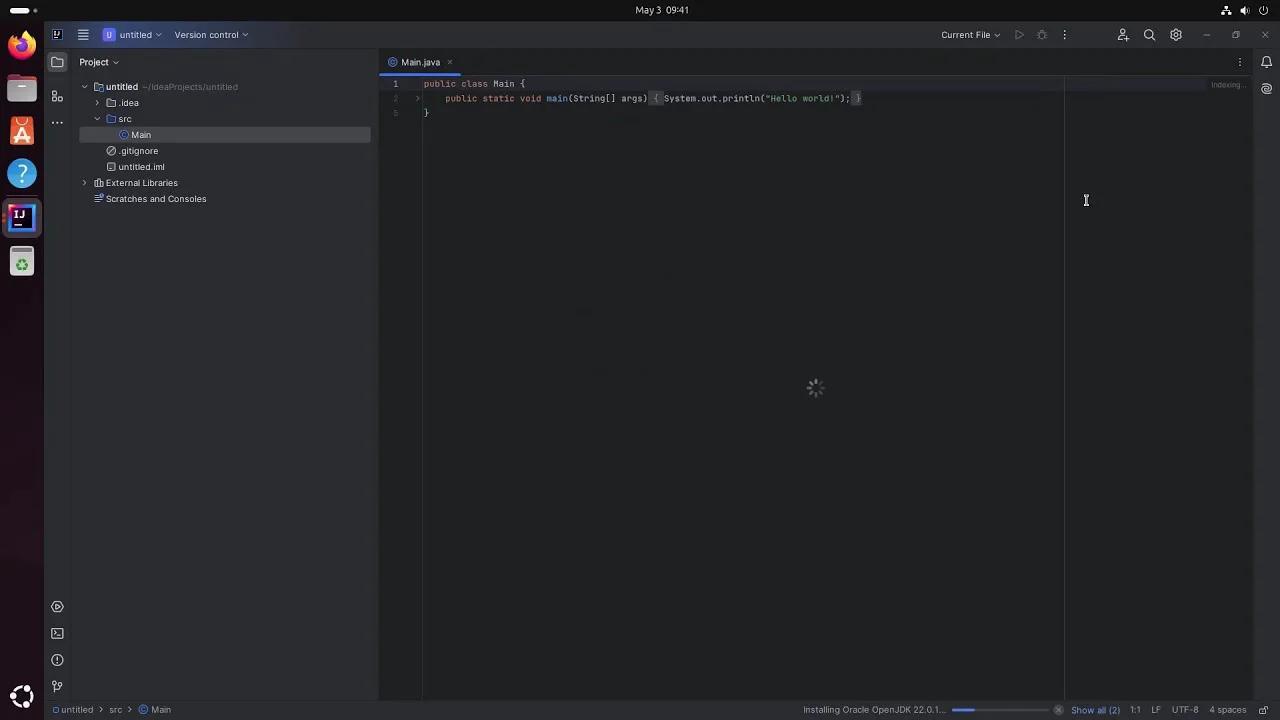Switch to the Main.java editor tab
Viewport: 1280px width, 720px height.
tap(420, 62)
